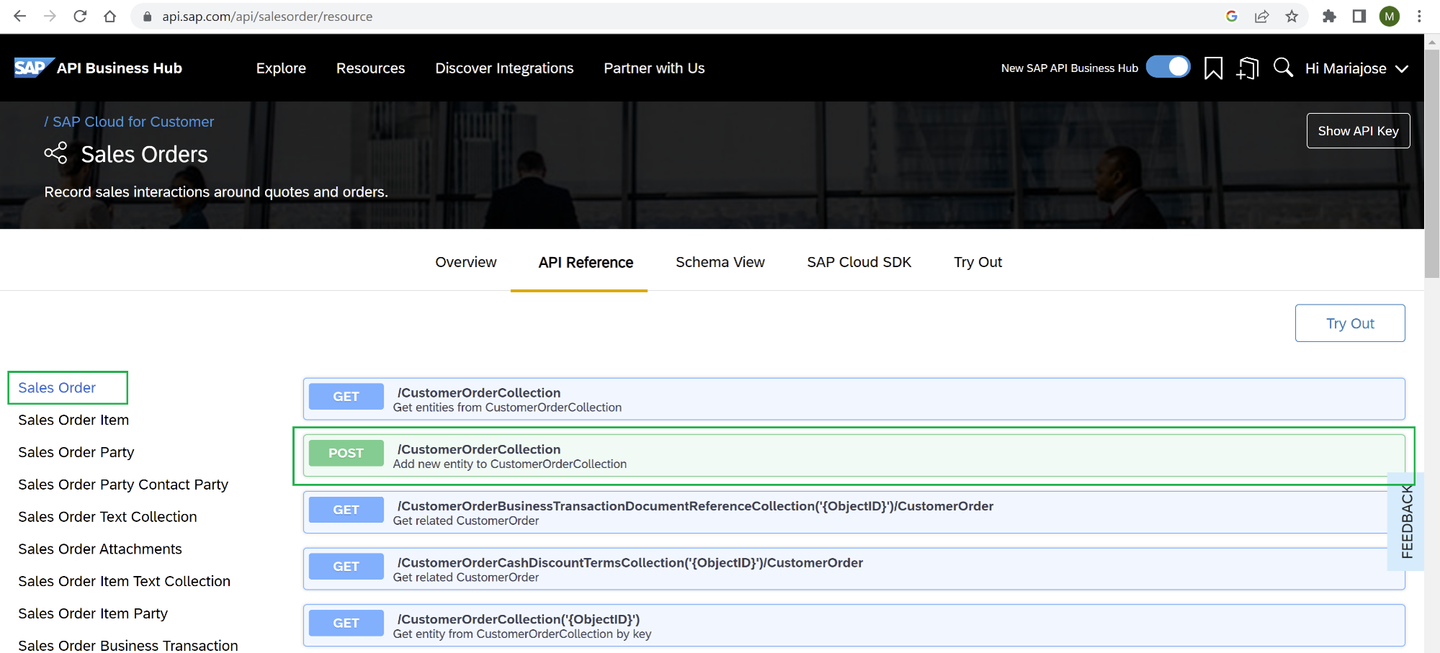Expand GET /CustomerOrderCollection operation

tap(854, 399)
